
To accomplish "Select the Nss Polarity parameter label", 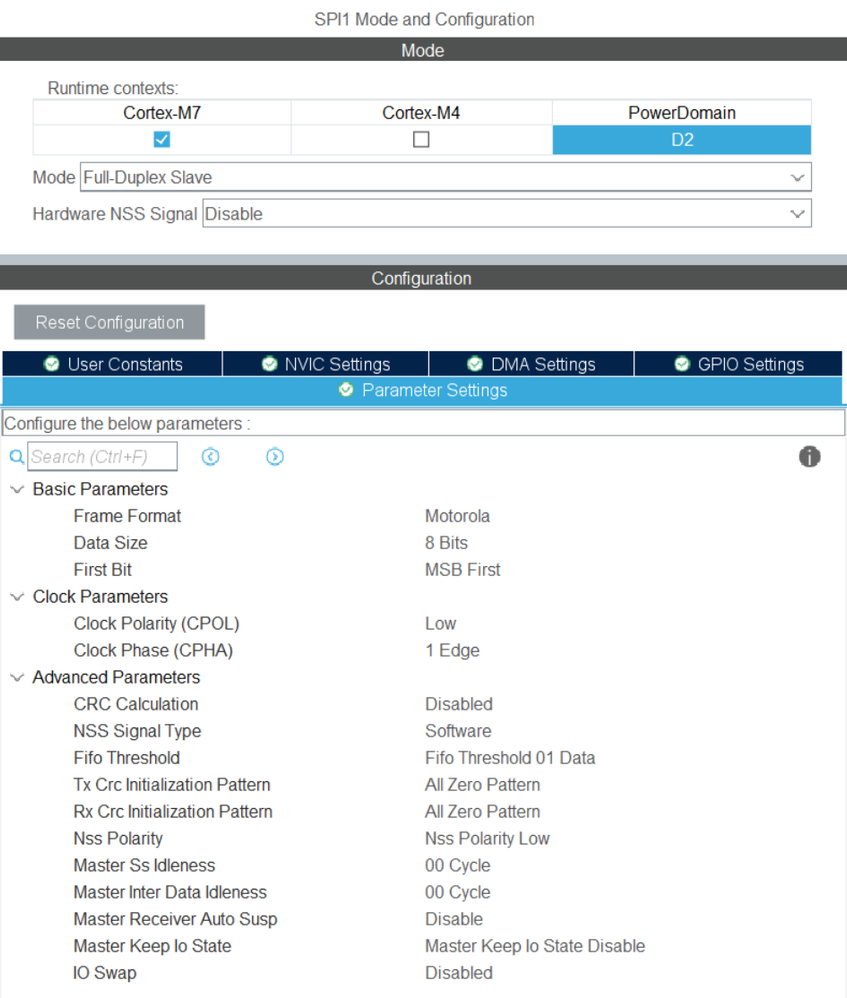I will (118, 839).
